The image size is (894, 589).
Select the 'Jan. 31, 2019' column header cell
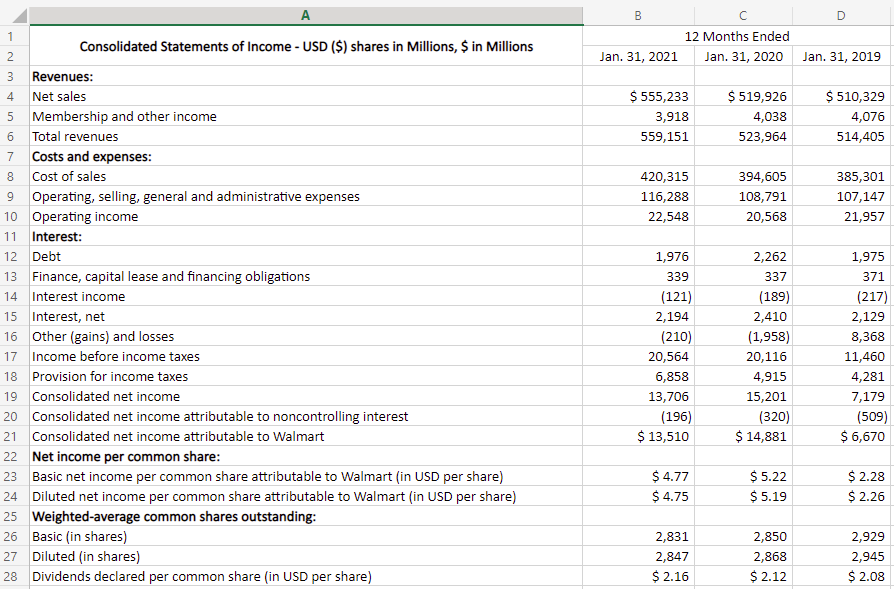[843, 56]
